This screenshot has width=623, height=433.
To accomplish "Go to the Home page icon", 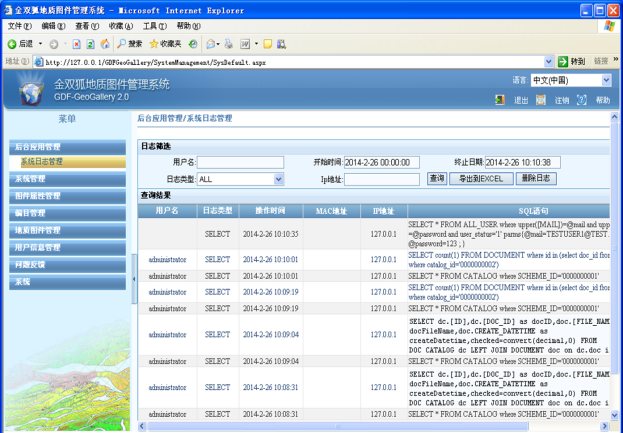I will [106, 44].
